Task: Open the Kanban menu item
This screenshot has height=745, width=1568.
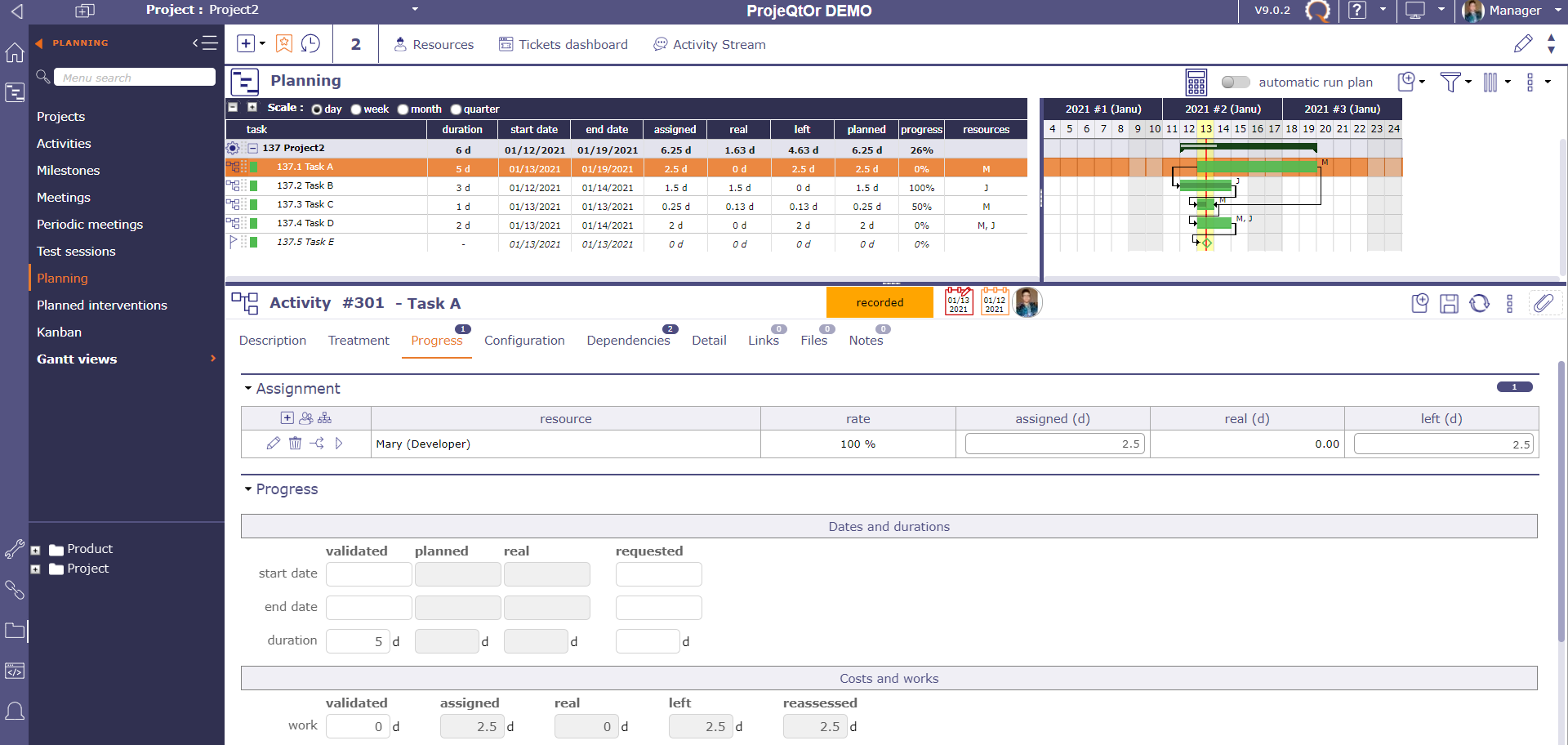Action: coord(59,332)
